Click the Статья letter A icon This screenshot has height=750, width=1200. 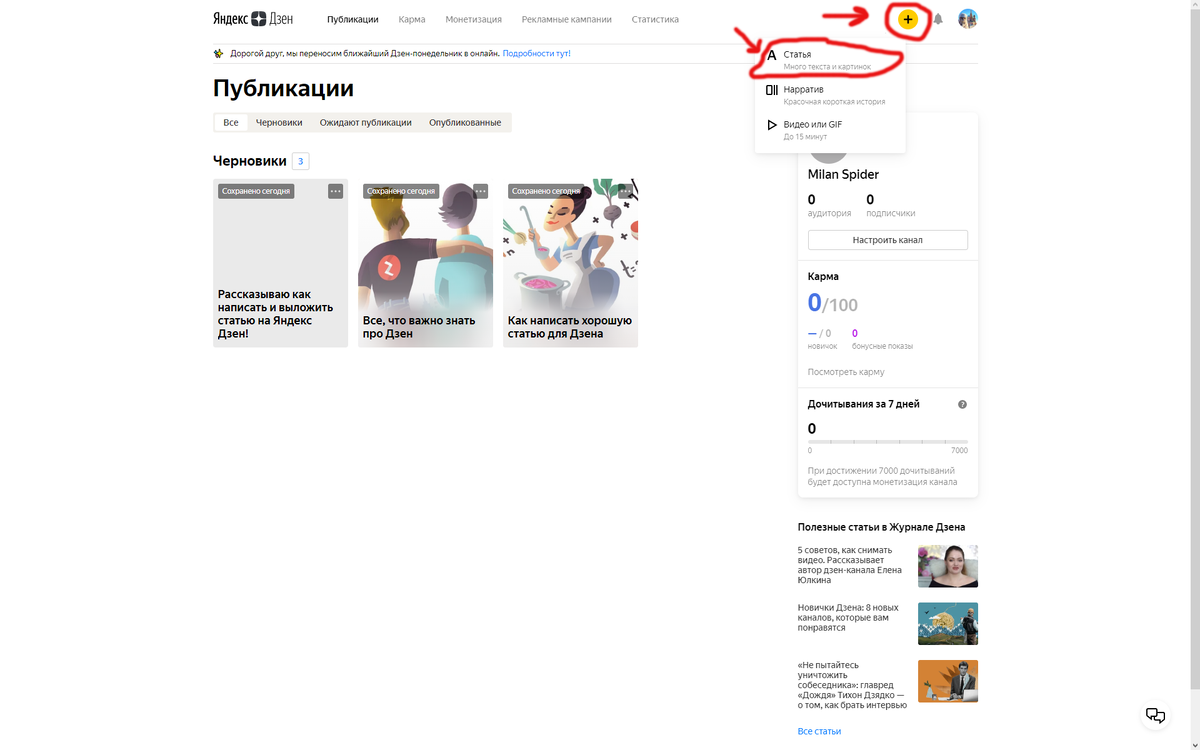pyautogui.click(x=771, y=55)
